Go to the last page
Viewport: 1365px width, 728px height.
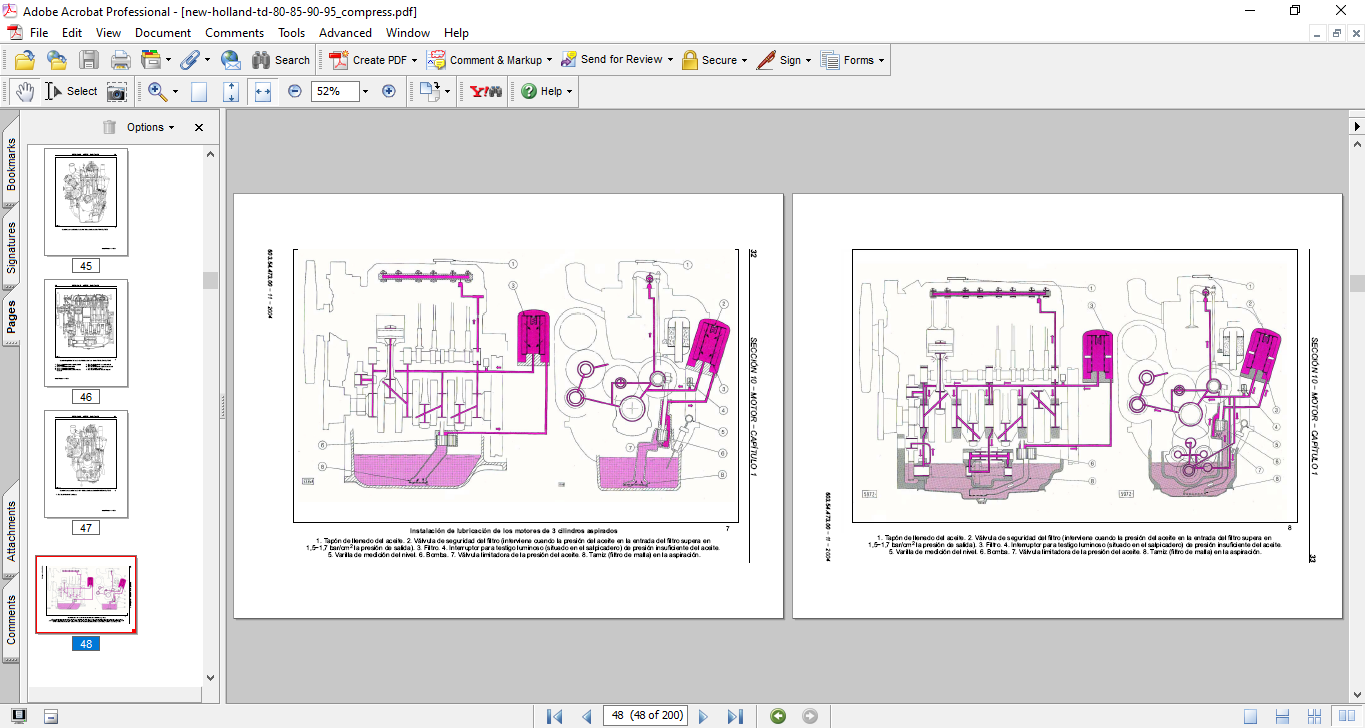point(735,716)
